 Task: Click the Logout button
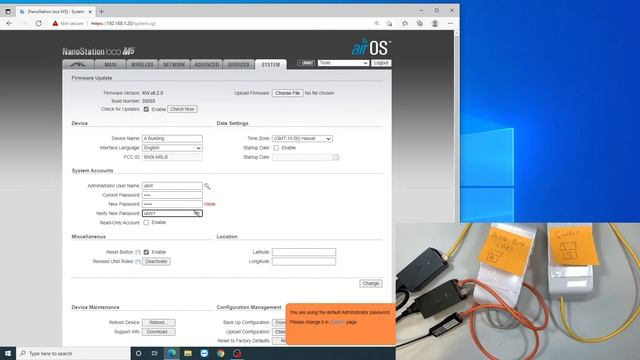click(x=381, y=63)
